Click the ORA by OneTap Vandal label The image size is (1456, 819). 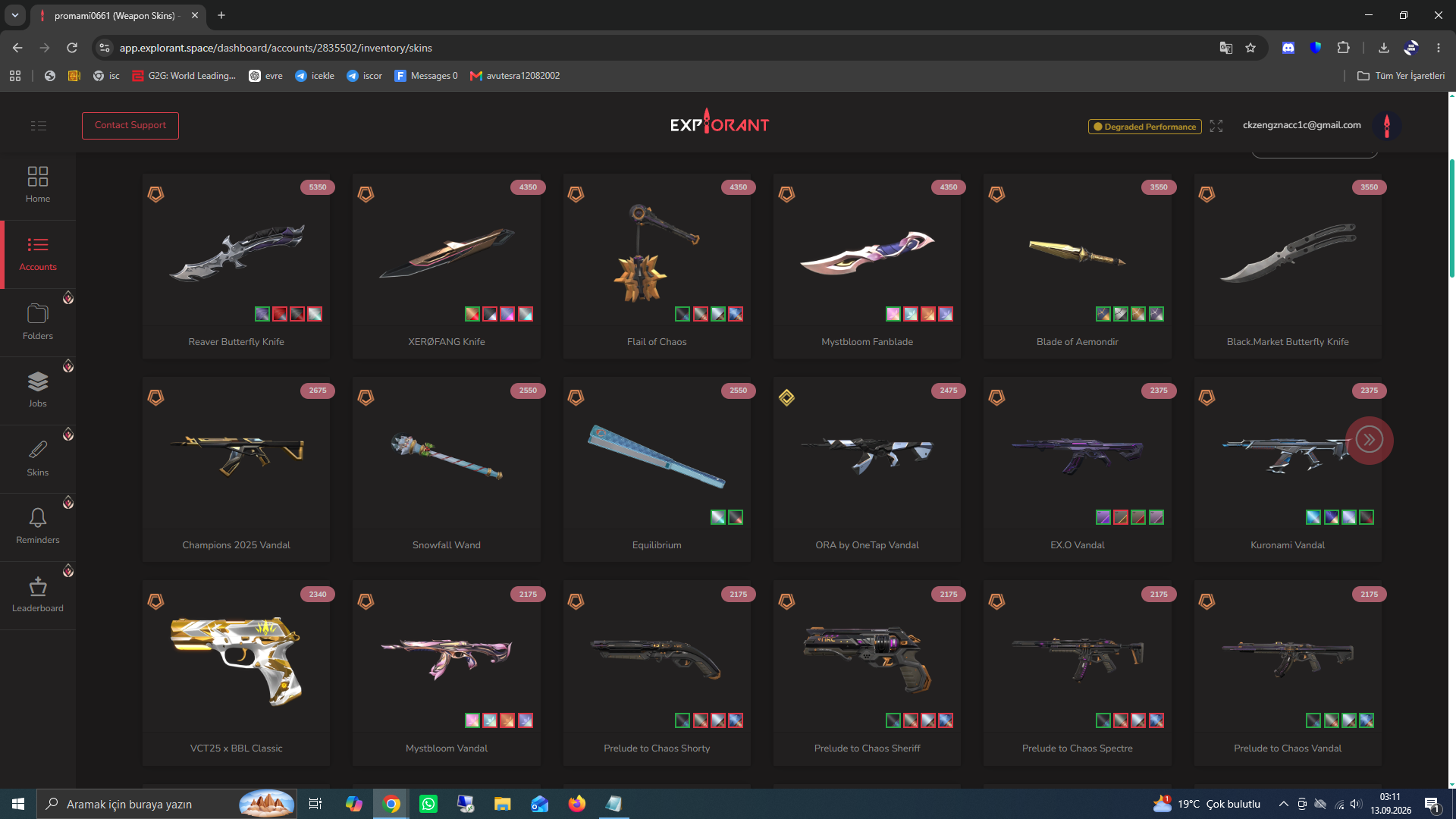coord(867,545)
